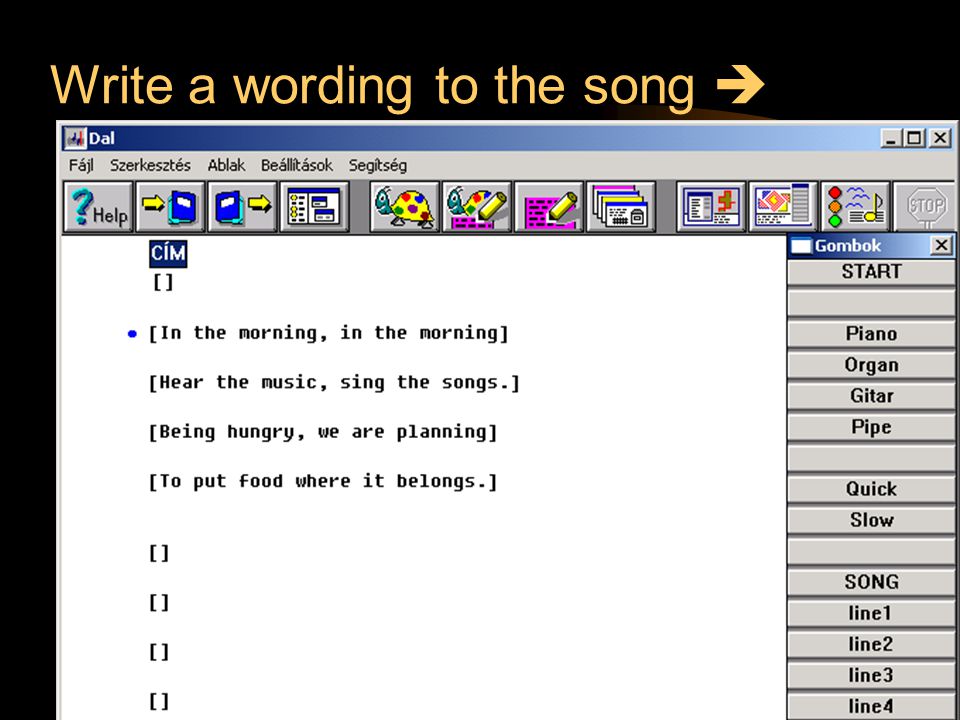Click the load-into-book arrow icon
This screenshot has height=720, width=960.
pyautogui.click(x=170, y=207)
